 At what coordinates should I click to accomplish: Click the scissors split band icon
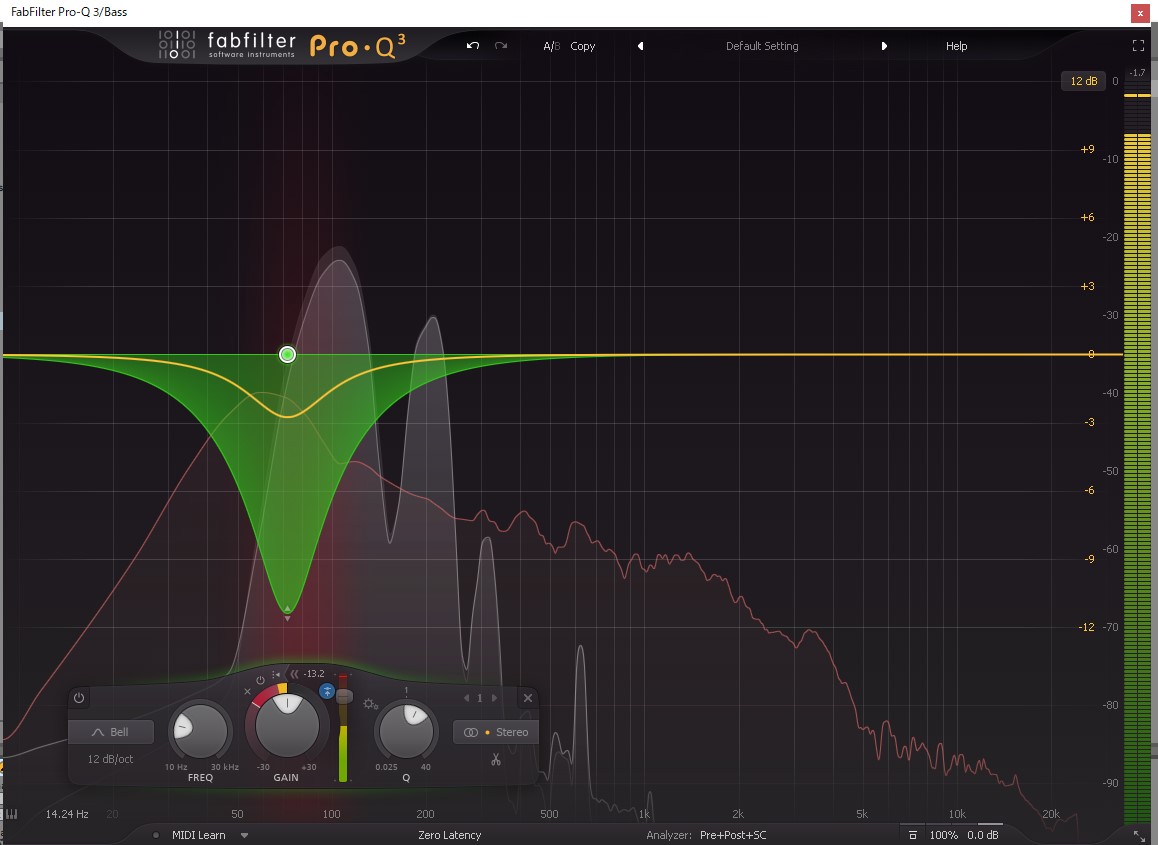pyautogui.click(x=496, y=759)
